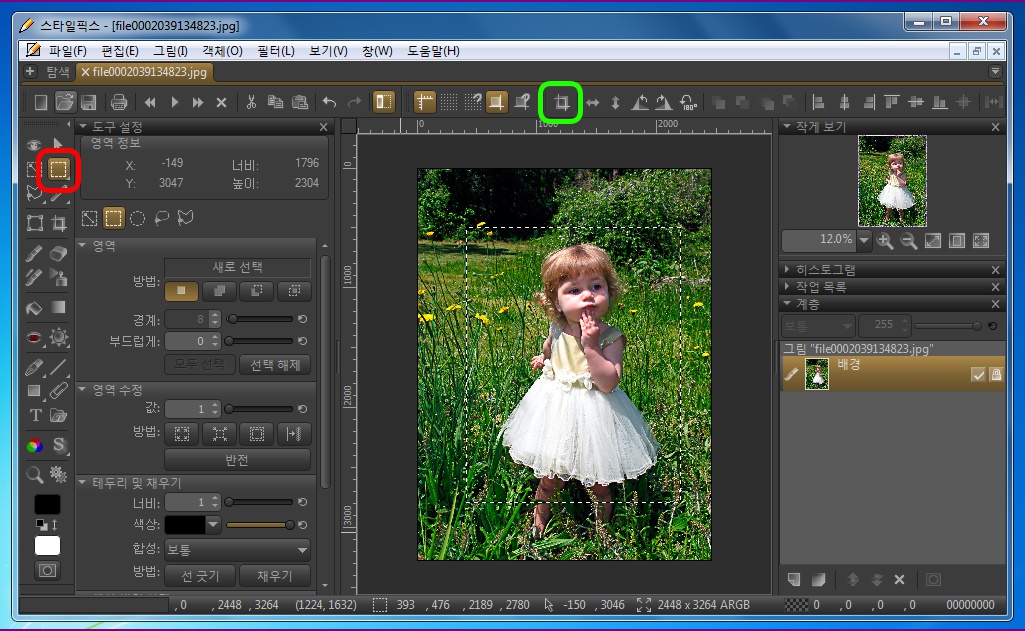Open the 색상 color dropdown arrow
1025x631 pixels.
[212, 524]
